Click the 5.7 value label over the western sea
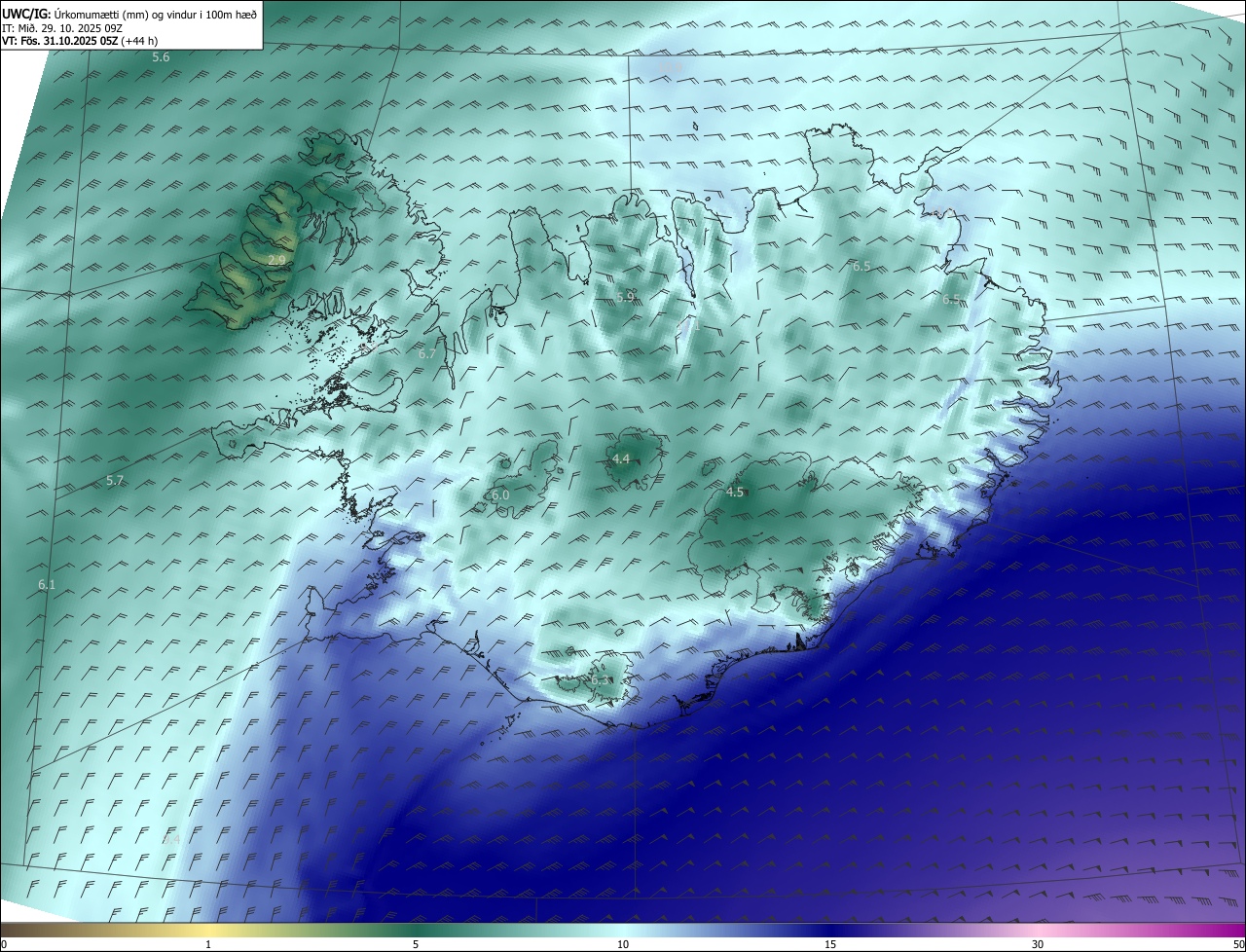Viewport: 1246px width, 952px height. (115, 480)
